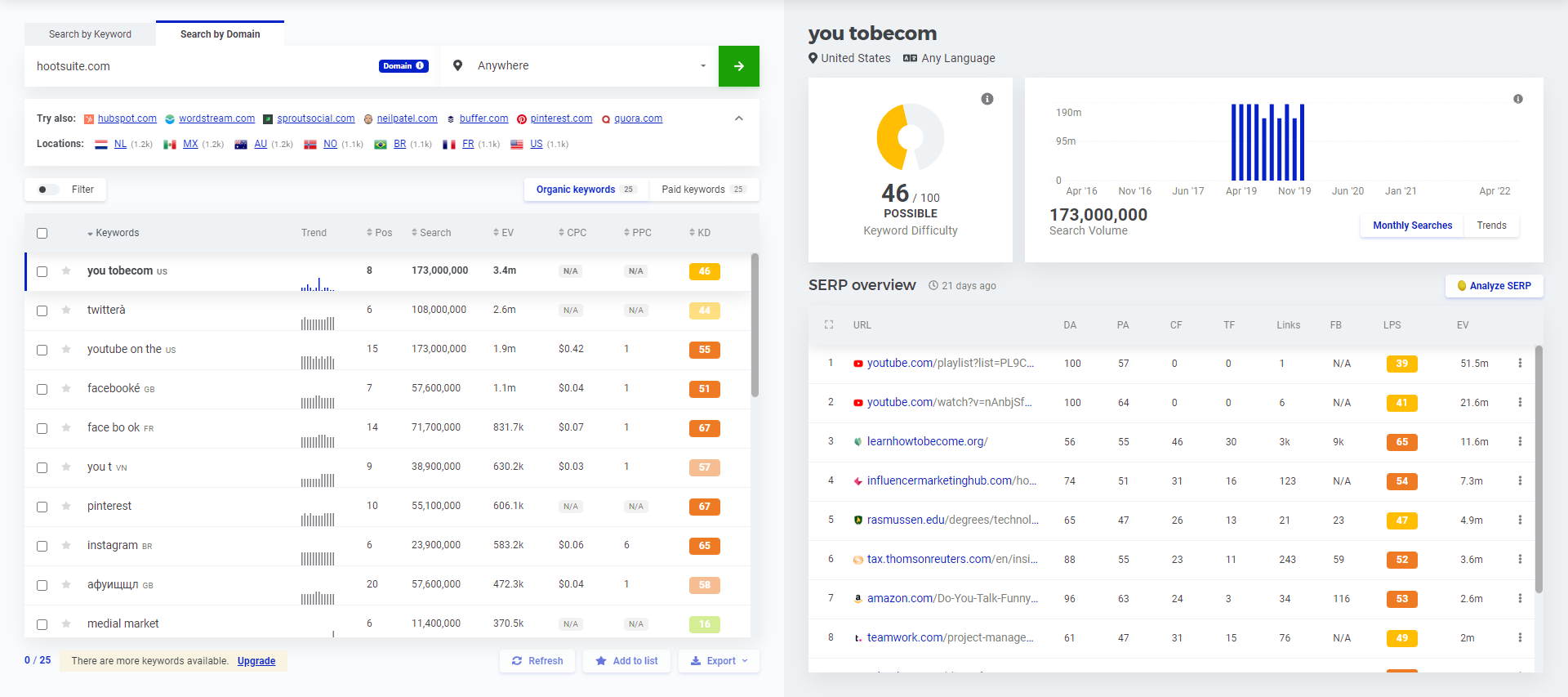The height and width of the screenshot is (697, 1568).
Task: Select Monthly Searches chart tab
Action: tap(1412, 226)
